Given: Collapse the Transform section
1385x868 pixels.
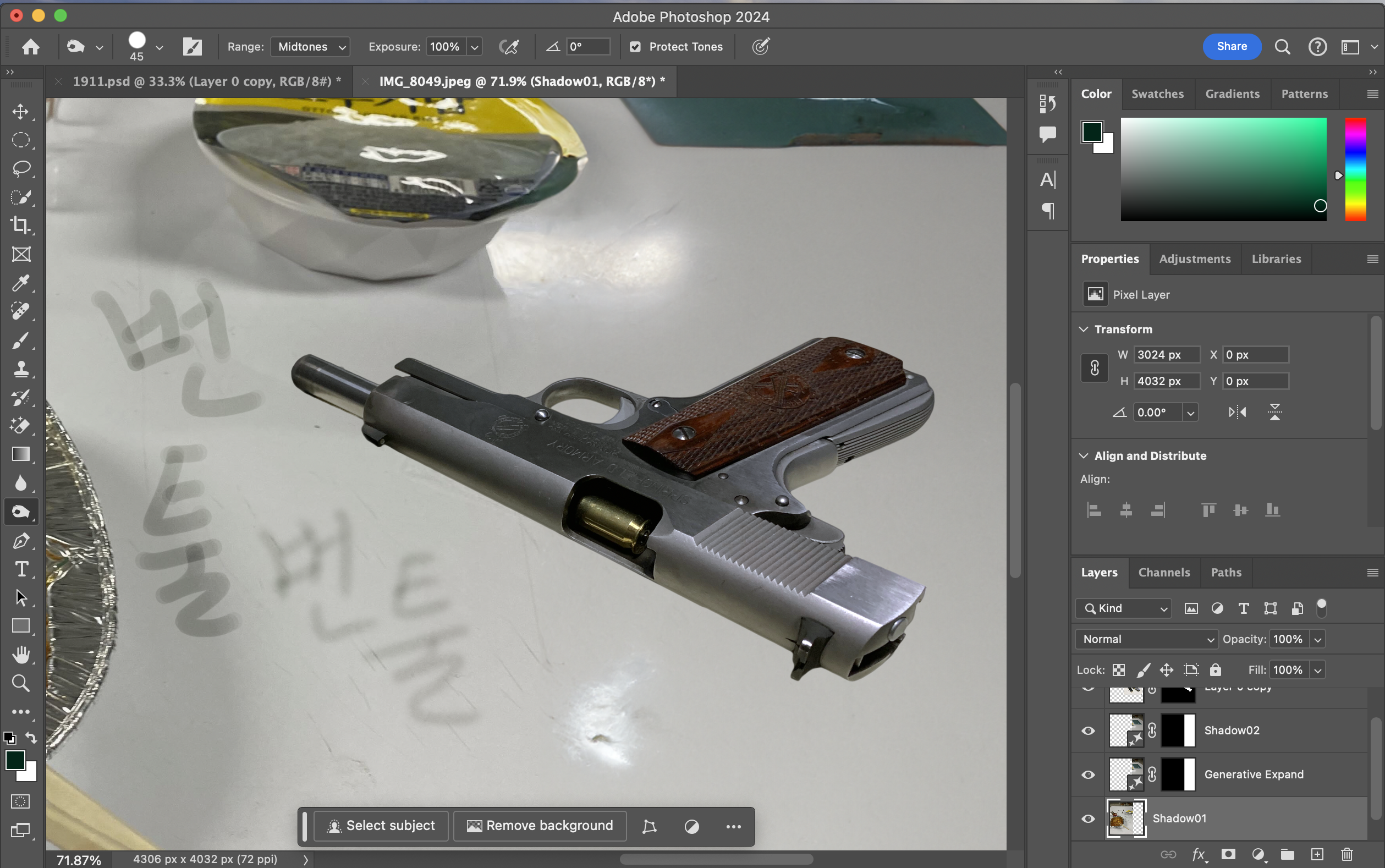Looking at the screenshot, I should click(1084, 329).
